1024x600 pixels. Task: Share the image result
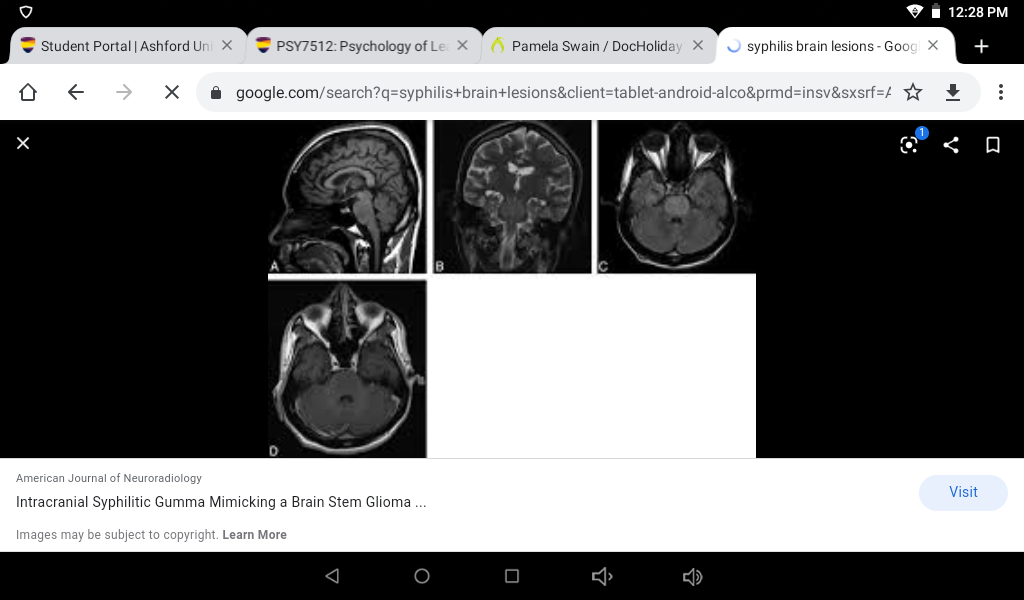pyautogui.click(x=951, y=144)
